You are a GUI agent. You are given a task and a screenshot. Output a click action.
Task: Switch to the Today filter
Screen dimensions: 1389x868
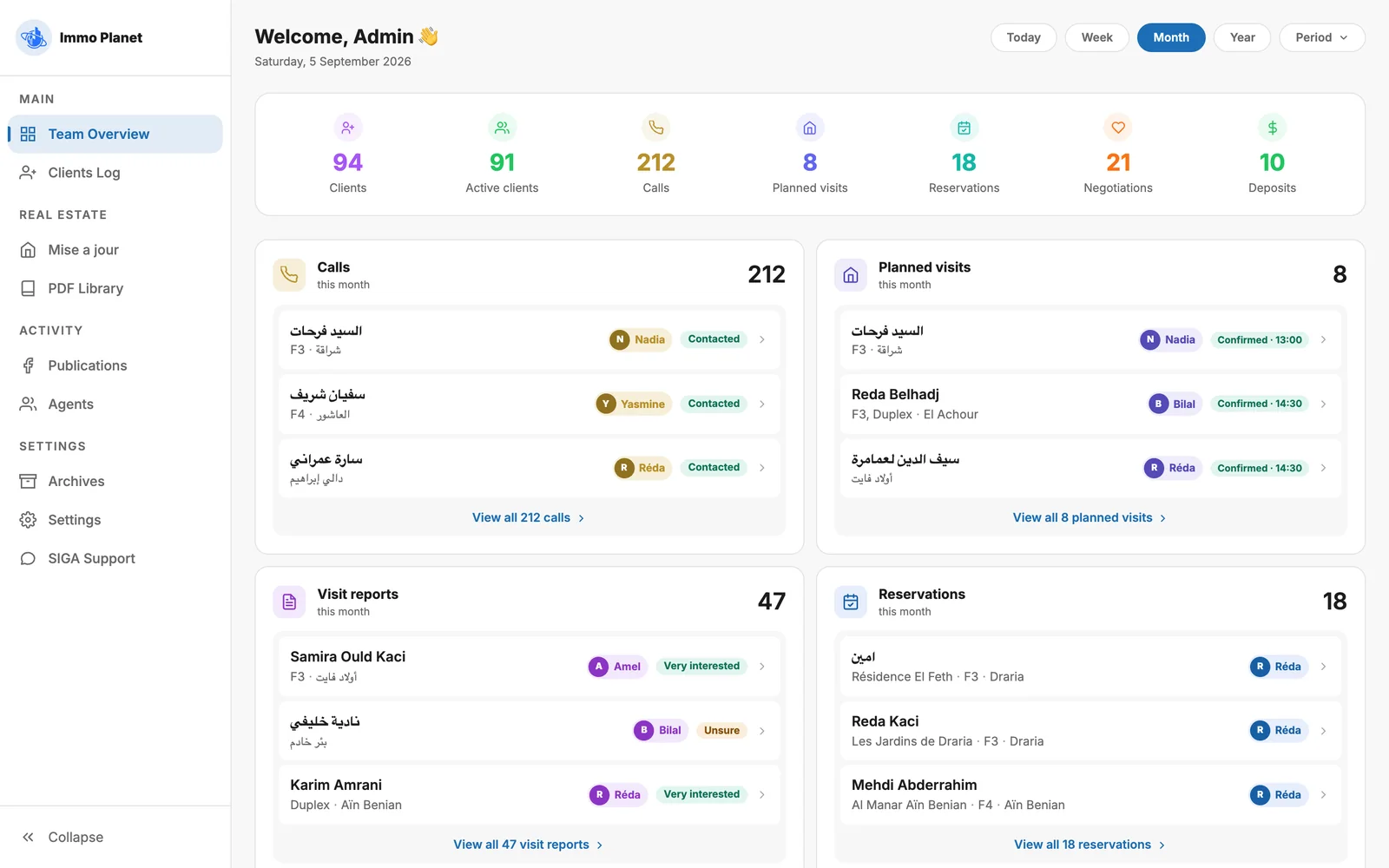[x=1024, y=37]
